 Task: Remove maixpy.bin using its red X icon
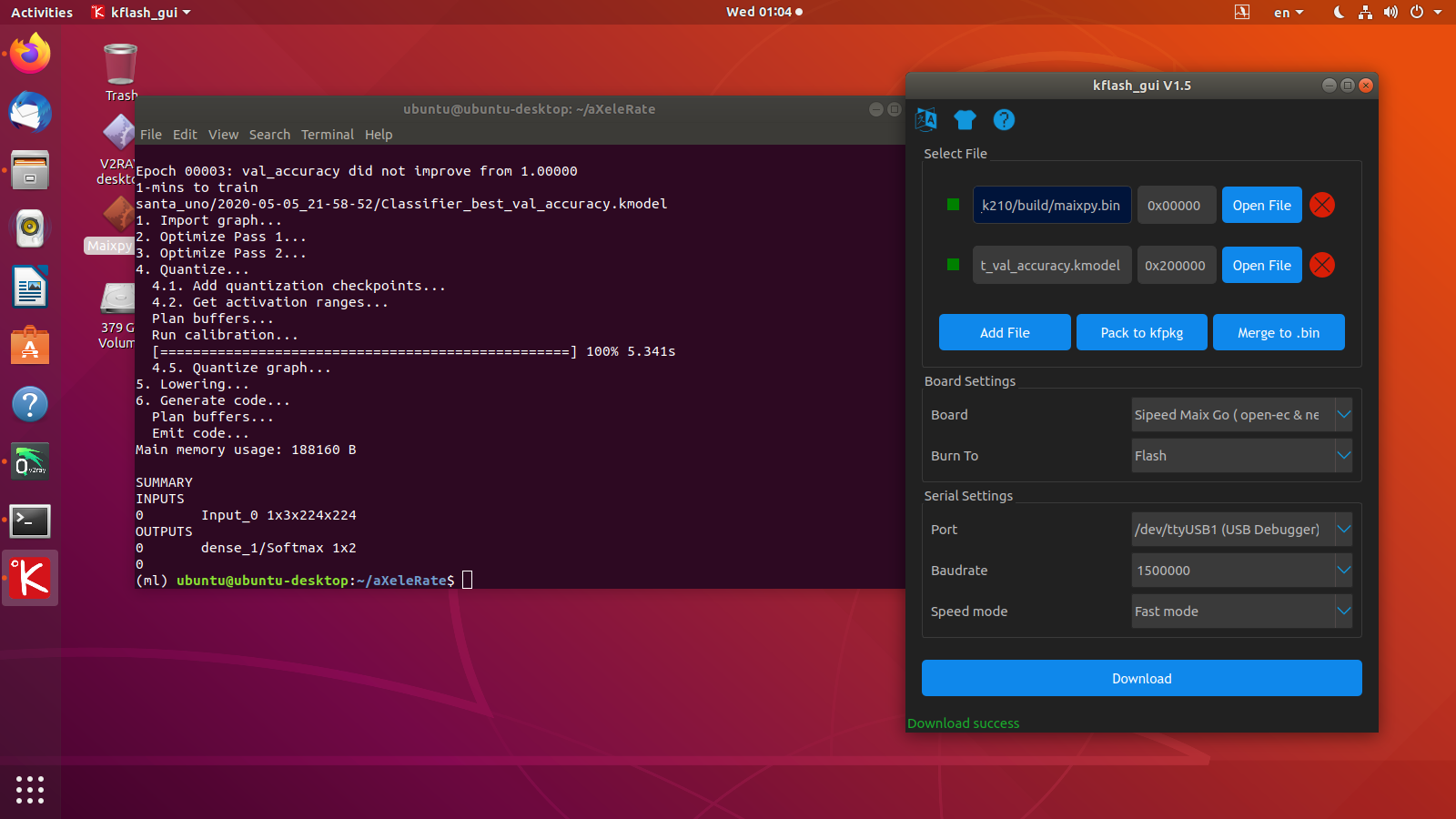tap(1321, 205)
